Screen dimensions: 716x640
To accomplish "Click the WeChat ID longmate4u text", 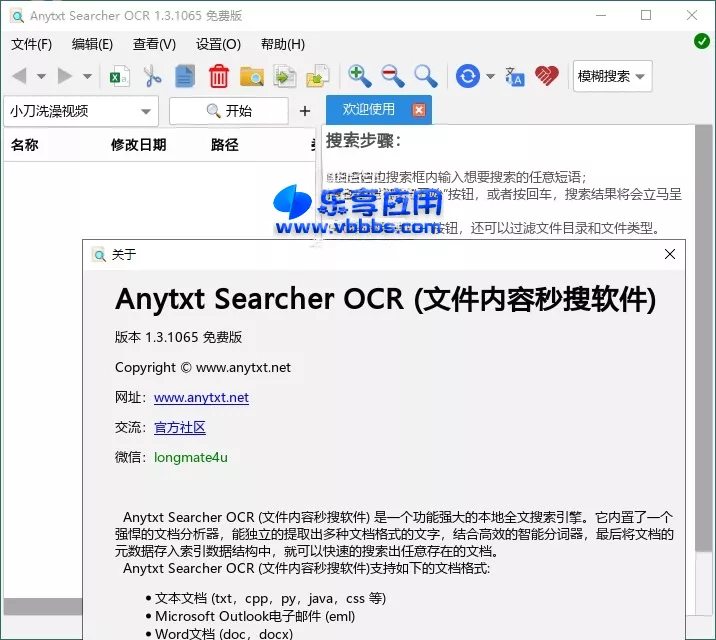I will pos(191,457).
